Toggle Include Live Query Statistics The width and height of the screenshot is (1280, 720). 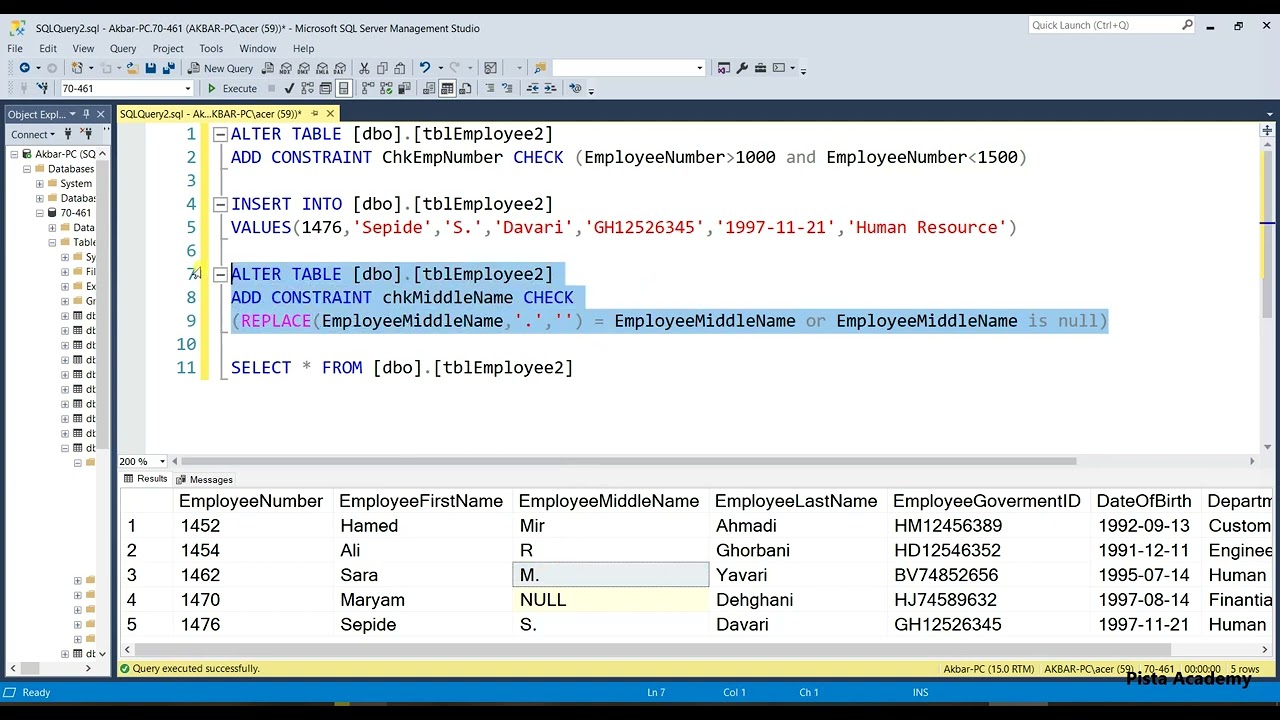386,88
